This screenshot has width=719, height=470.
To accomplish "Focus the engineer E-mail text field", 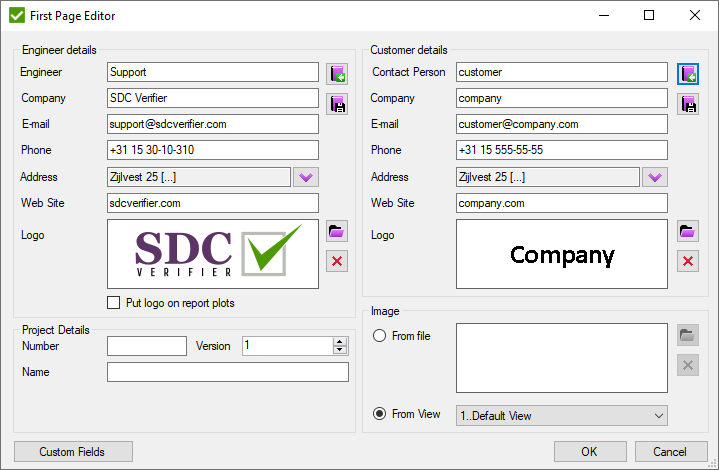I will [x=212, y=124].
